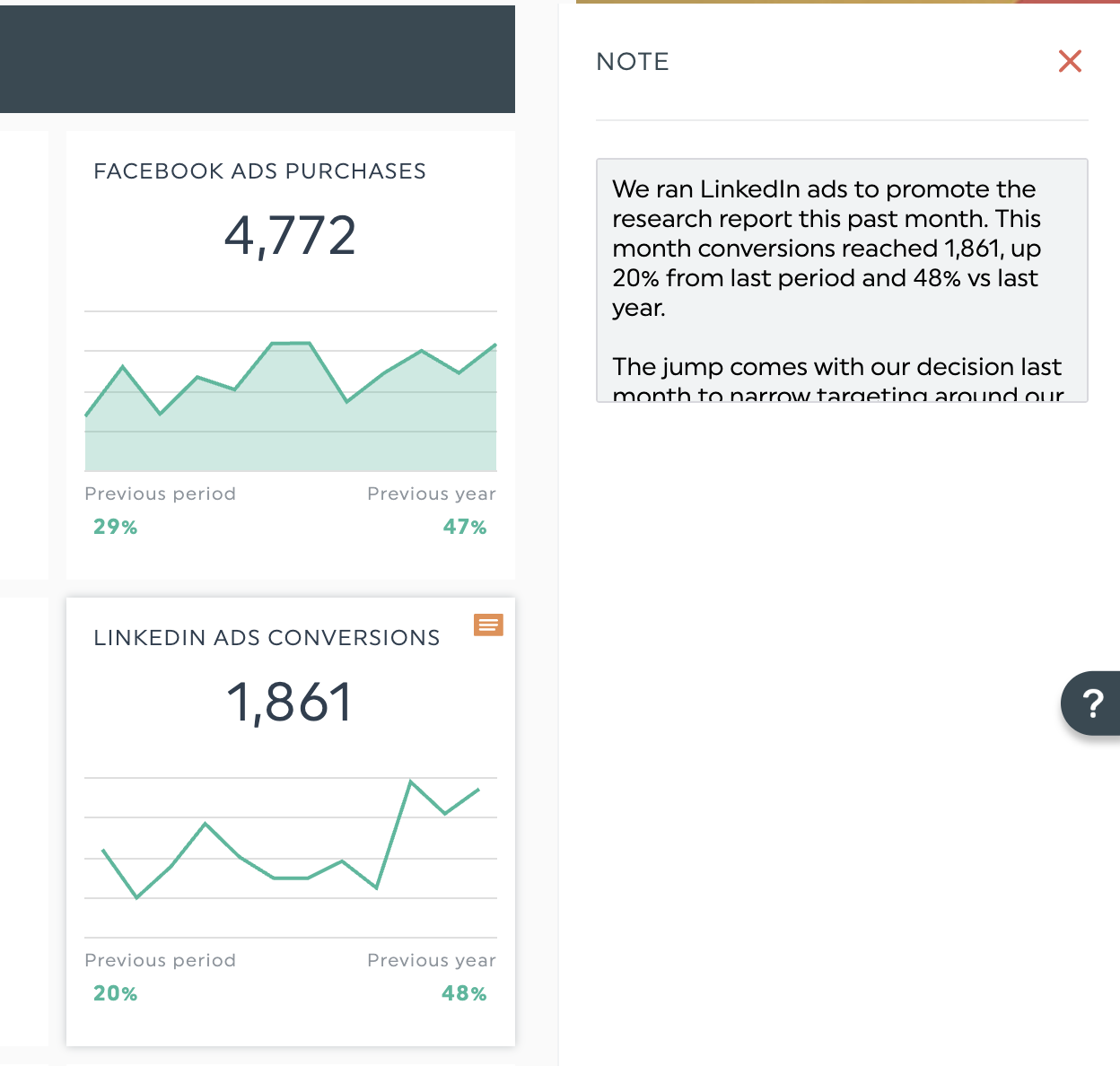This screenshot has height=1066, width=1120.
Task: Close the Note panel with the X
Action: pos(1070,61)
